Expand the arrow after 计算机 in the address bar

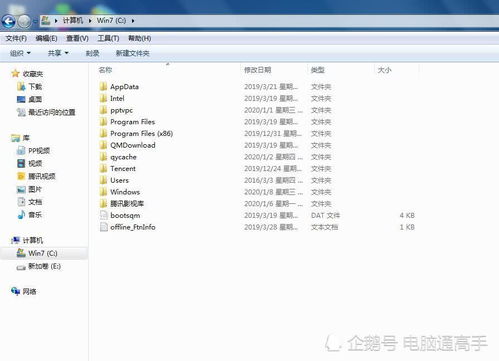[90, 21]
